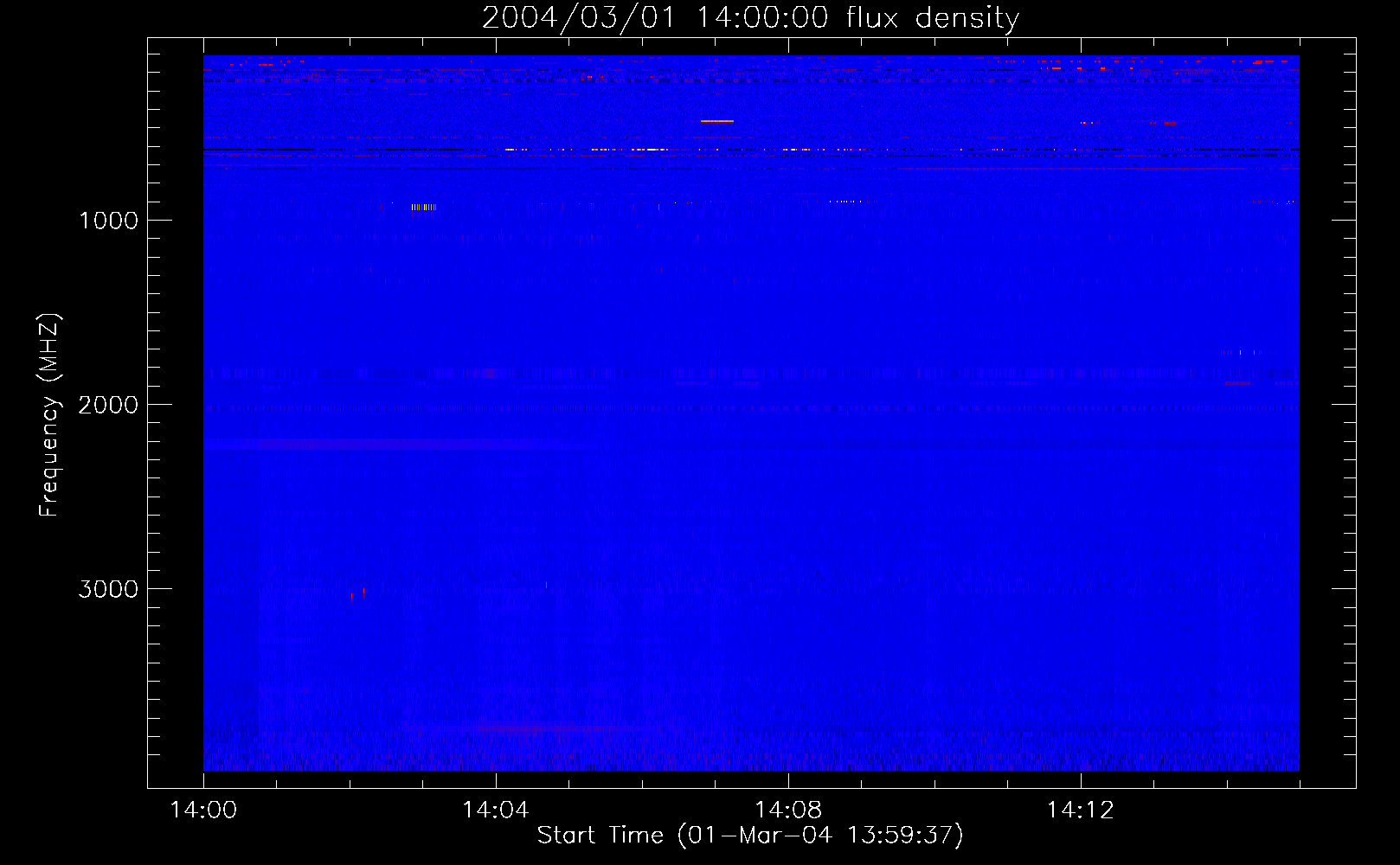Image resolution: width=1400 pixels, height=865 pixels.
Task: Click the 1000 frequency tick label
Action: pos(108,221)
